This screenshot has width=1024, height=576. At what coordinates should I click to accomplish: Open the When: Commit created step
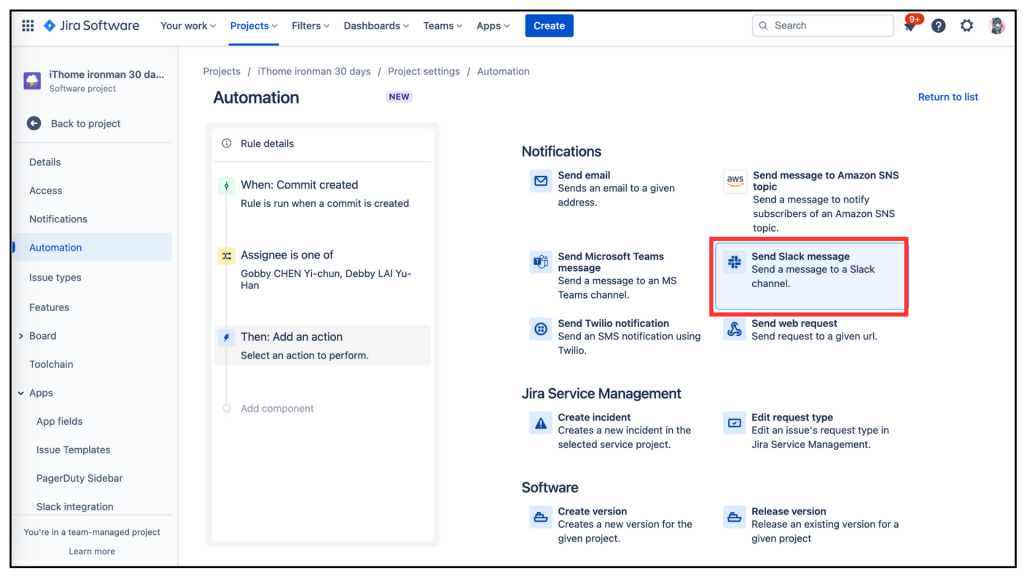pyautogui.click(x=323, y=193)
